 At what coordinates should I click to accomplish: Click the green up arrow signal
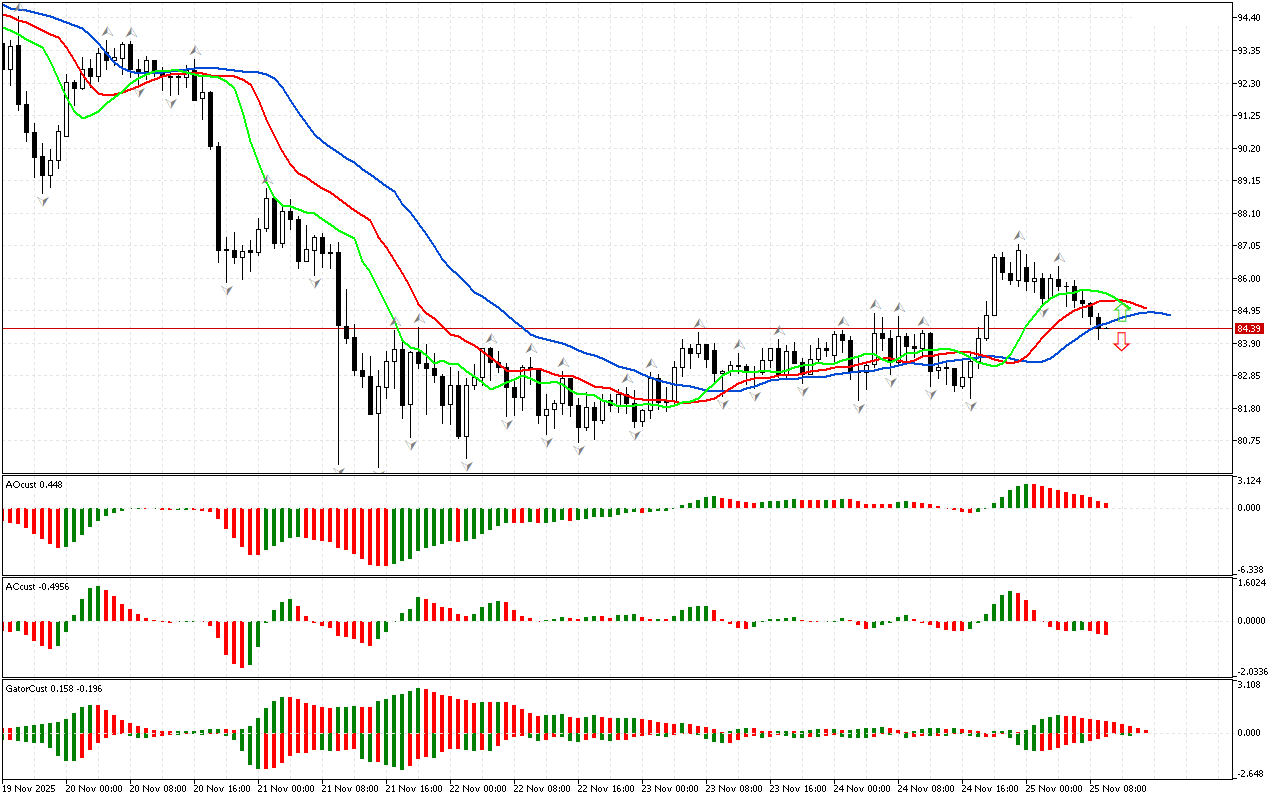1122,310
